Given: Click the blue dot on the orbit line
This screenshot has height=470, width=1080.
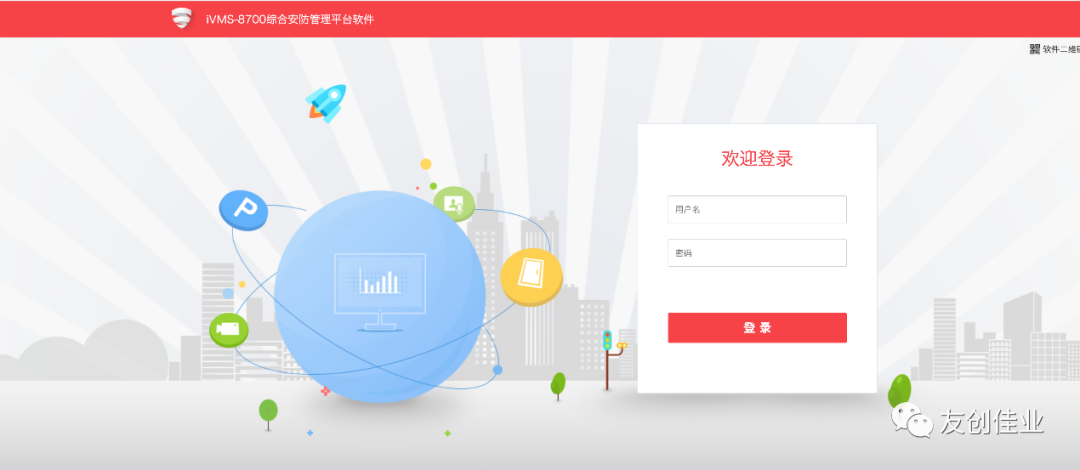Looking at the screenshot, I should 497,370.
